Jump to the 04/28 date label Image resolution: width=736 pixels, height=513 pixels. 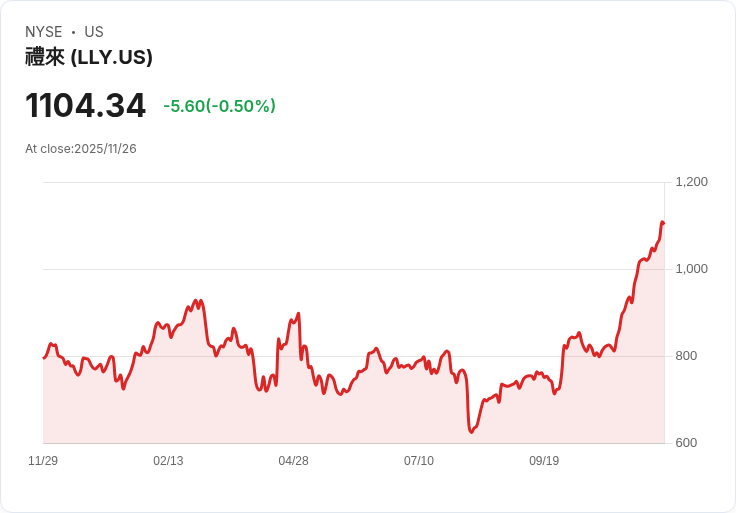pyautogui.click(x=293, y=461)
